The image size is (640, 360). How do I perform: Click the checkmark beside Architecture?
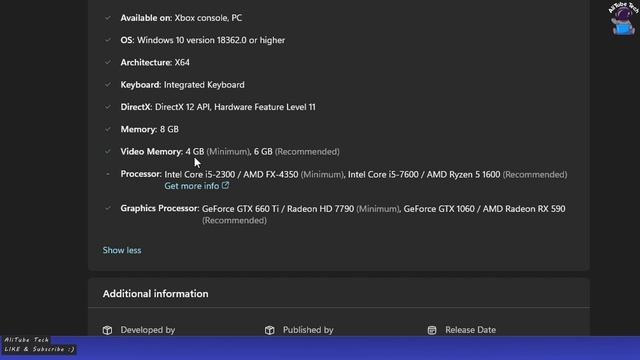pos(108,62)
